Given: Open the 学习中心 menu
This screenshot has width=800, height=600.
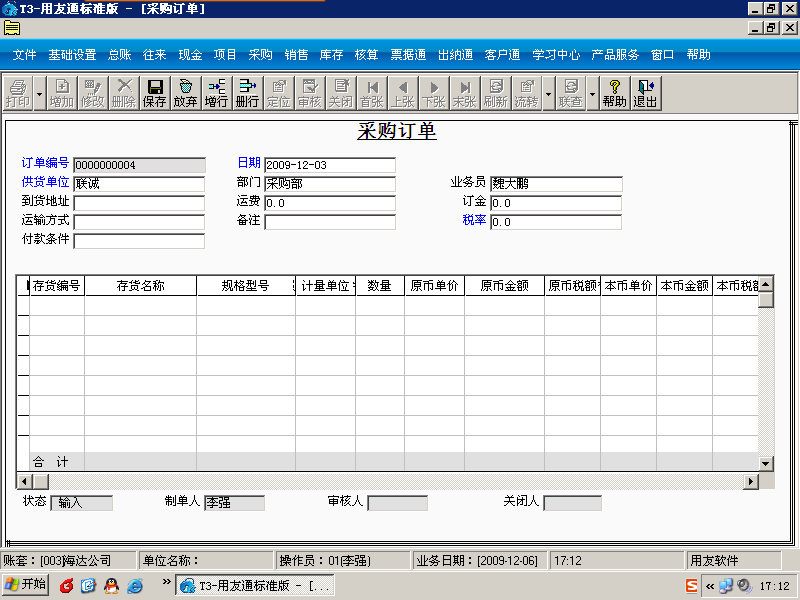Looking at the screenshot, I should [x=556, y=55].
